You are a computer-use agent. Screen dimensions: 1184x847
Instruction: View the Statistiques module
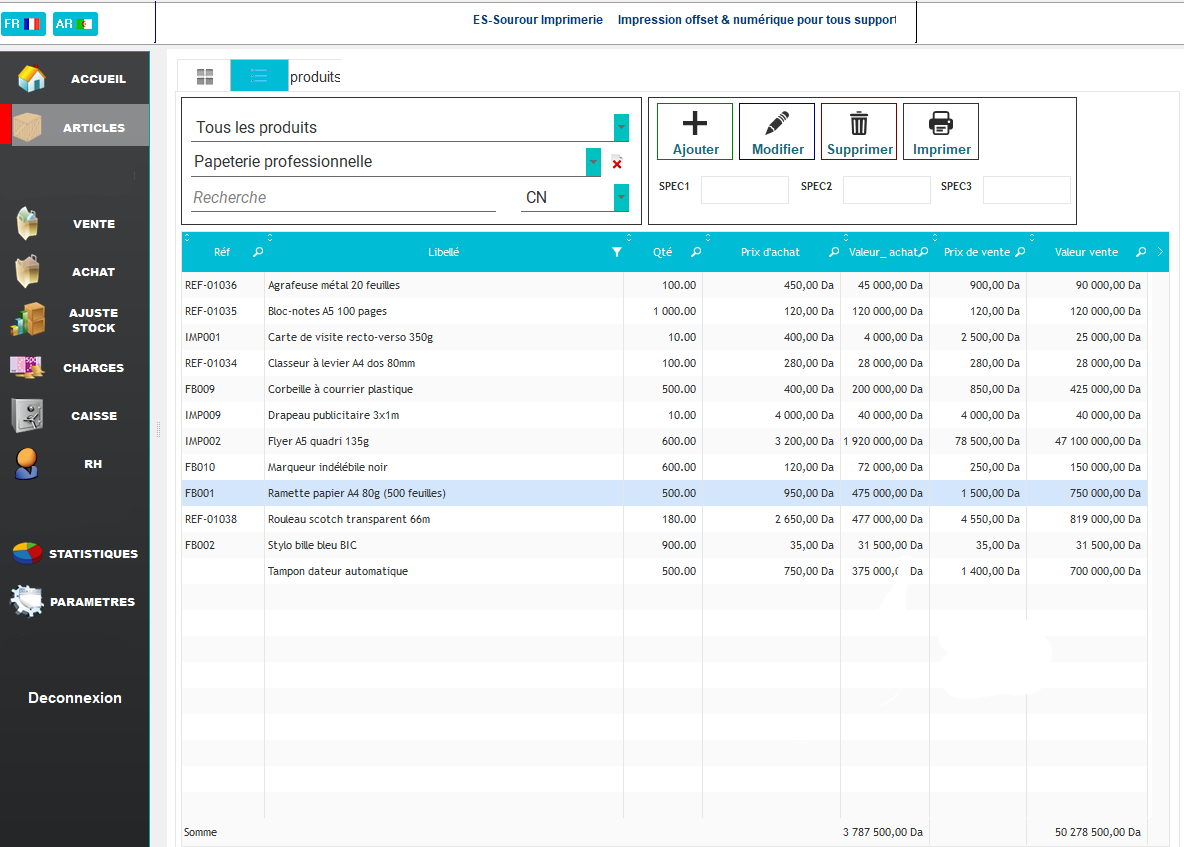(x=93, y=553)
